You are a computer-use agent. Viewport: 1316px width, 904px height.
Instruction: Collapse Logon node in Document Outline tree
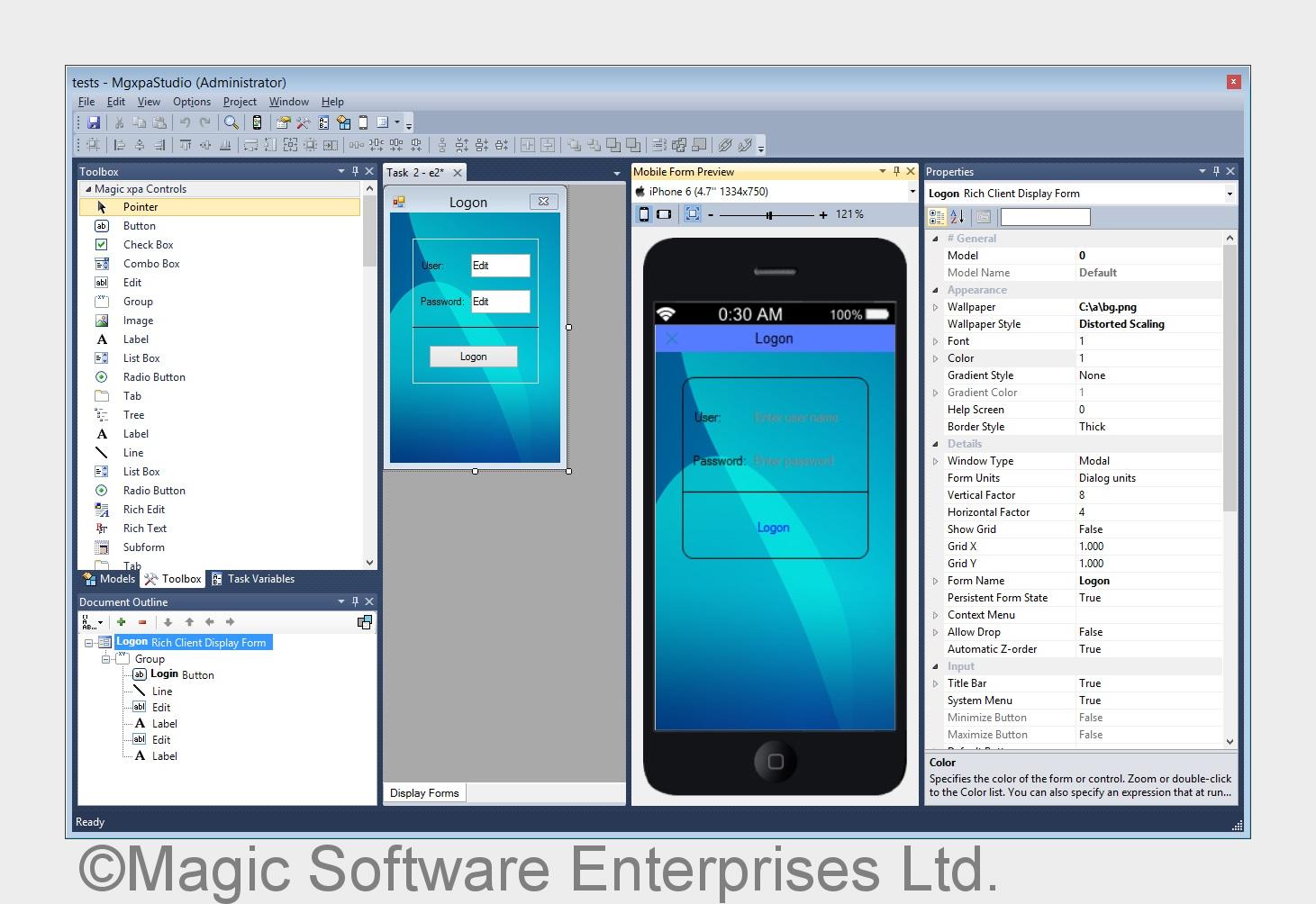tap(89, 643)
